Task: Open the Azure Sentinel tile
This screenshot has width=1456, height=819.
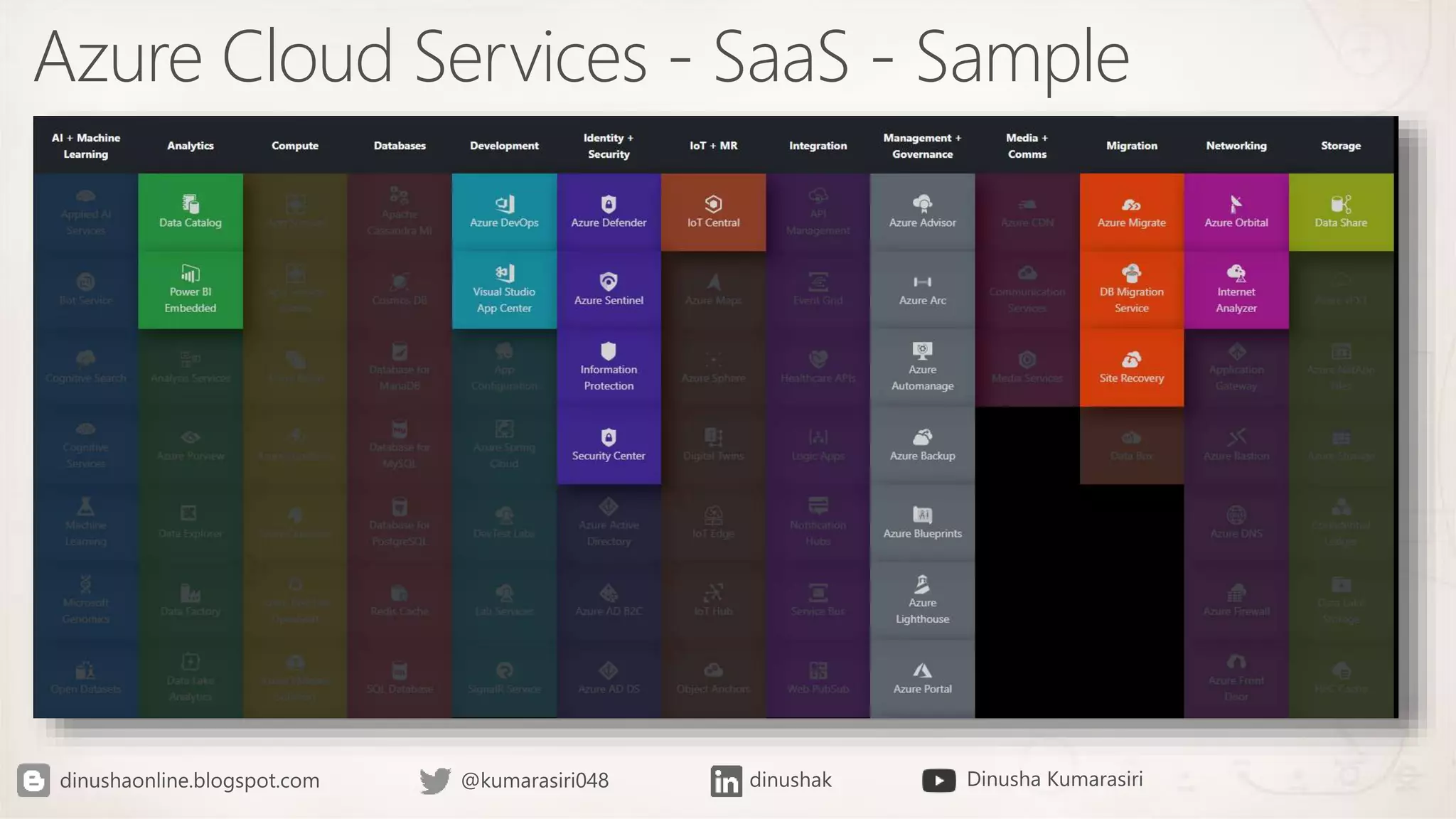Action: click(609, 290)
